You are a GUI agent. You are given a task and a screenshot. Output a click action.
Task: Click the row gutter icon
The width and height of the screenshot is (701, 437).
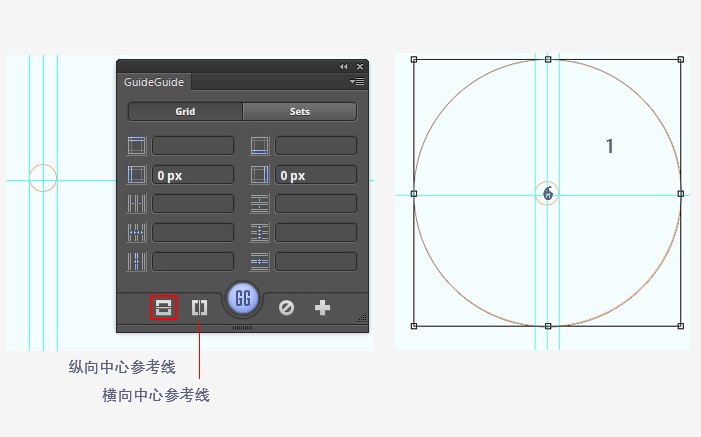(x=259, y=262)
